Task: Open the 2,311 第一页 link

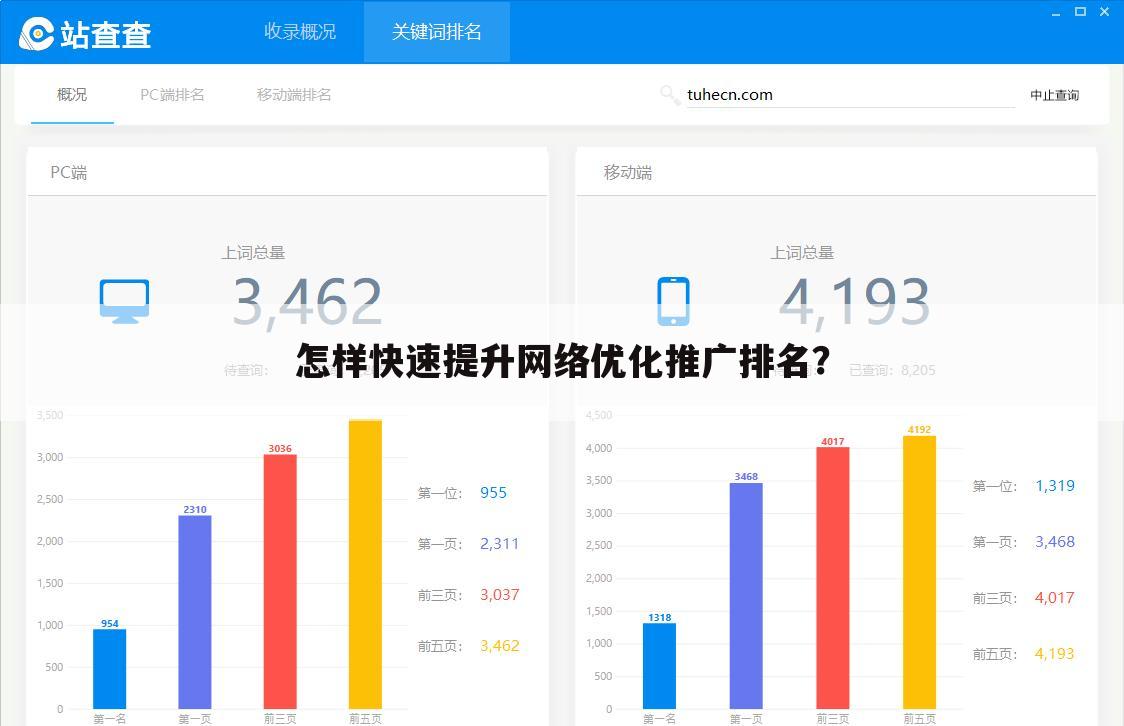Action: click(500, 543)
